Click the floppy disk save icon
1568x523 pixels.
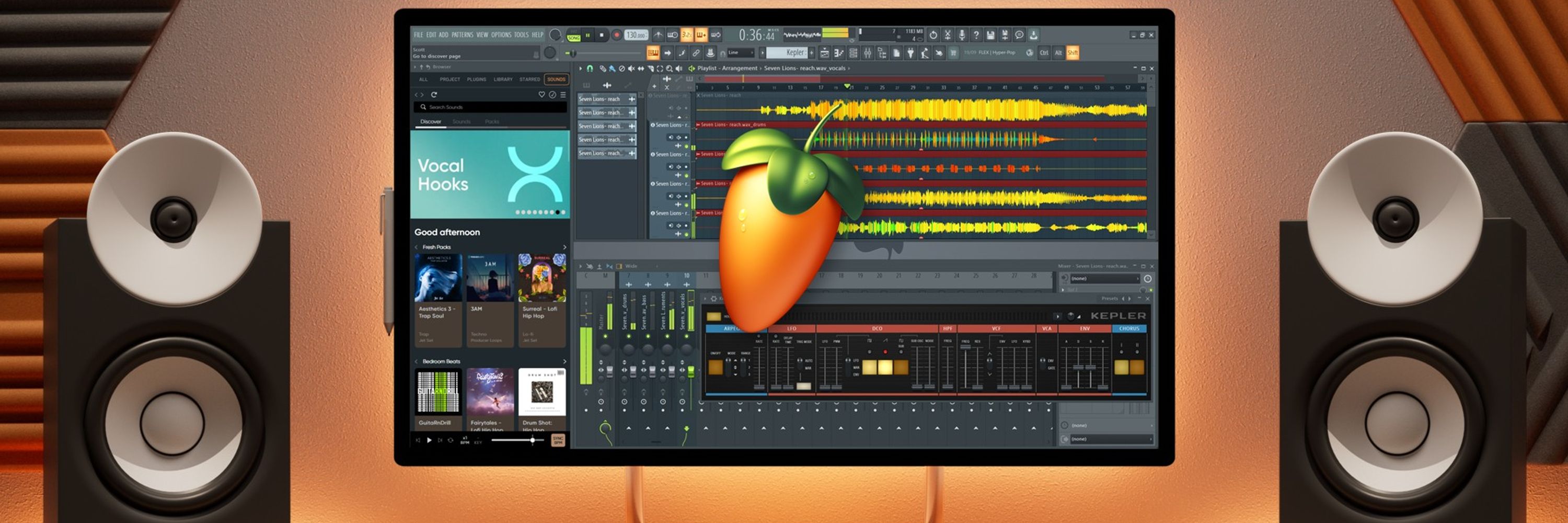point(990,35)
